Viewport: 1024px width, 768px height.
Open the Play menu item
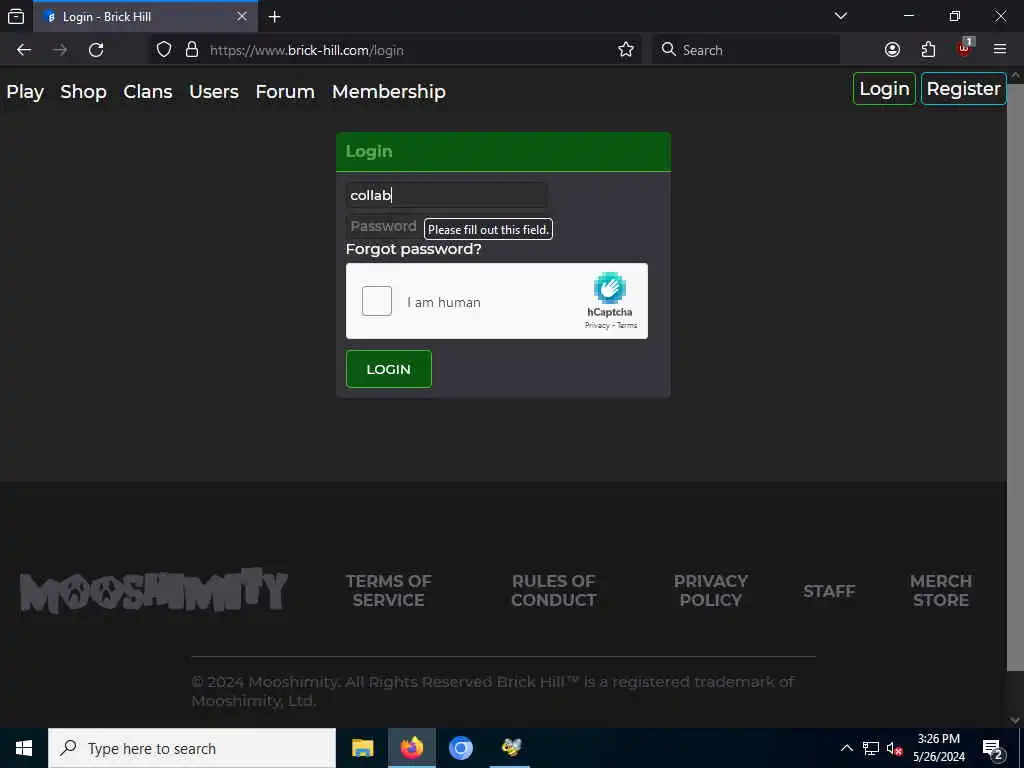(25, 92)
